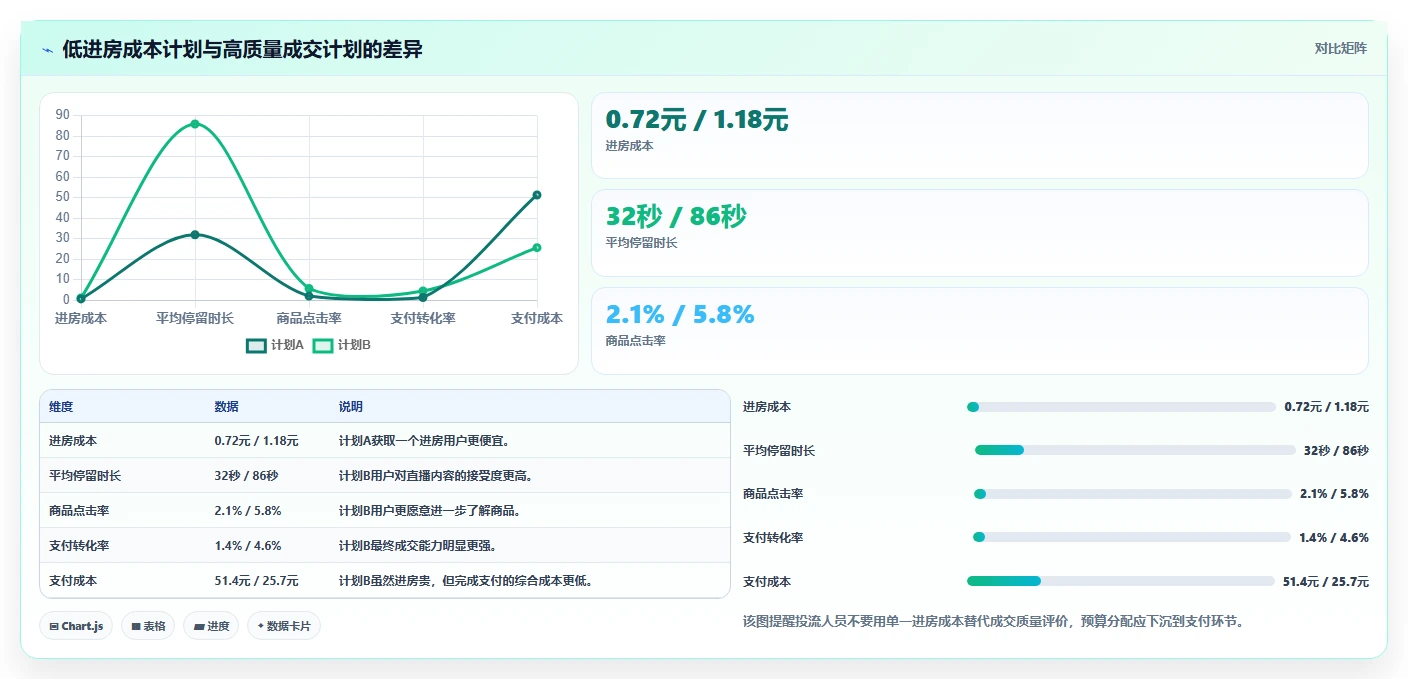Screen dimensions: 1408x679
Task: Click the chart x-axis label 商品点击率
Action: click(309, 318)
